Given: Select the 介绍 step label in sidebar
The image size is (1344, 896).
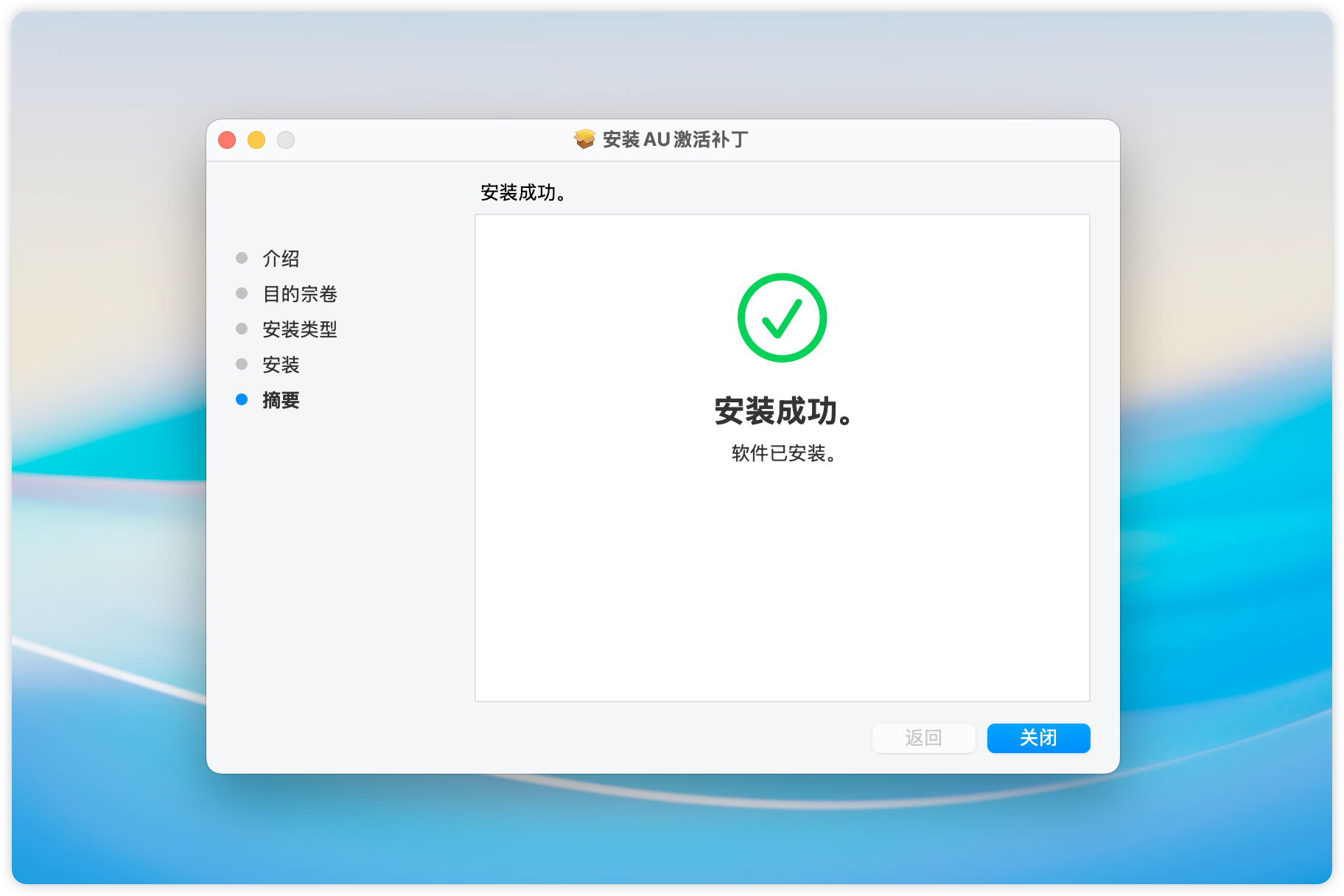Looking at the screenshot, I should (x=281, y=259).
